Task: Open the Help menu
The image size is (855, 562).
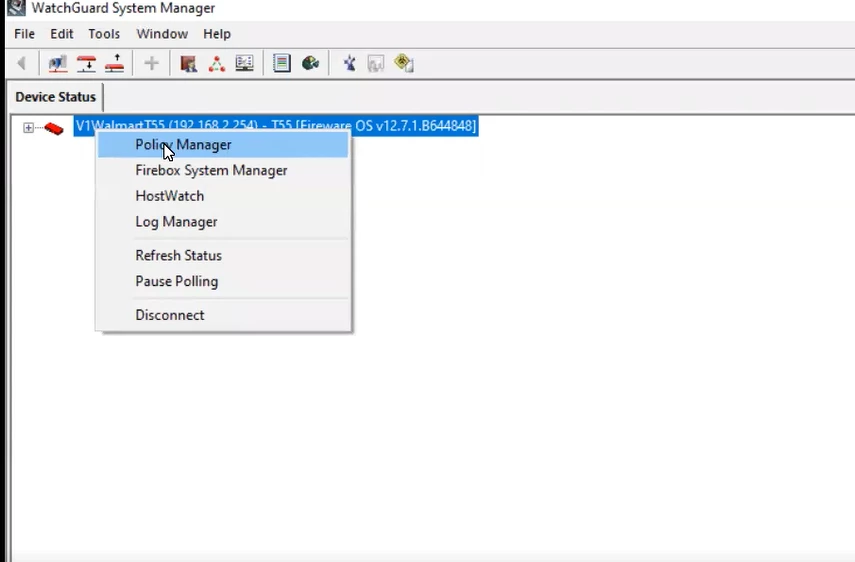Action: point(217,34)
